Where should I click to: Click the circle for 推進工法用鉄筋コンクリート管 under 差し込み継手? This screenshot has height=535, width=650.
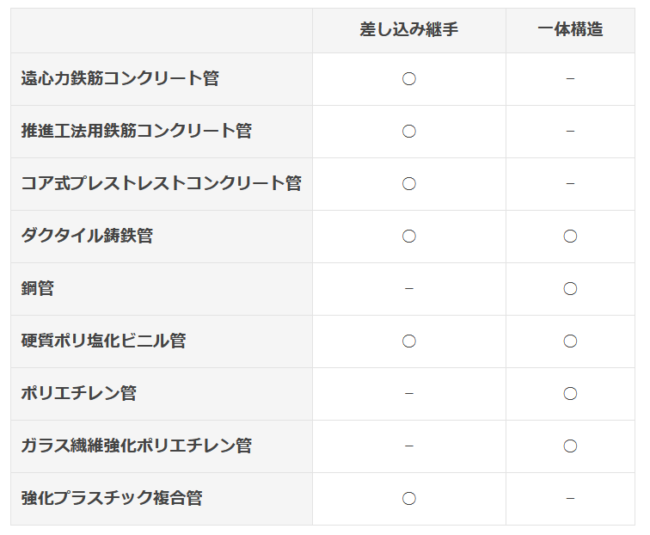coord(409,131)
